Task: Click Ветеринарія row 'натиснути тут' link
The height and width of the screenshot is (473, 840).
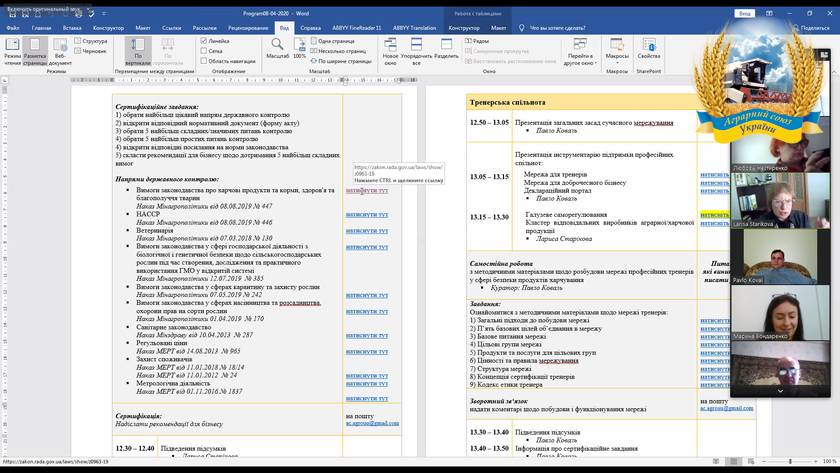Action: (x=367, y=231)
